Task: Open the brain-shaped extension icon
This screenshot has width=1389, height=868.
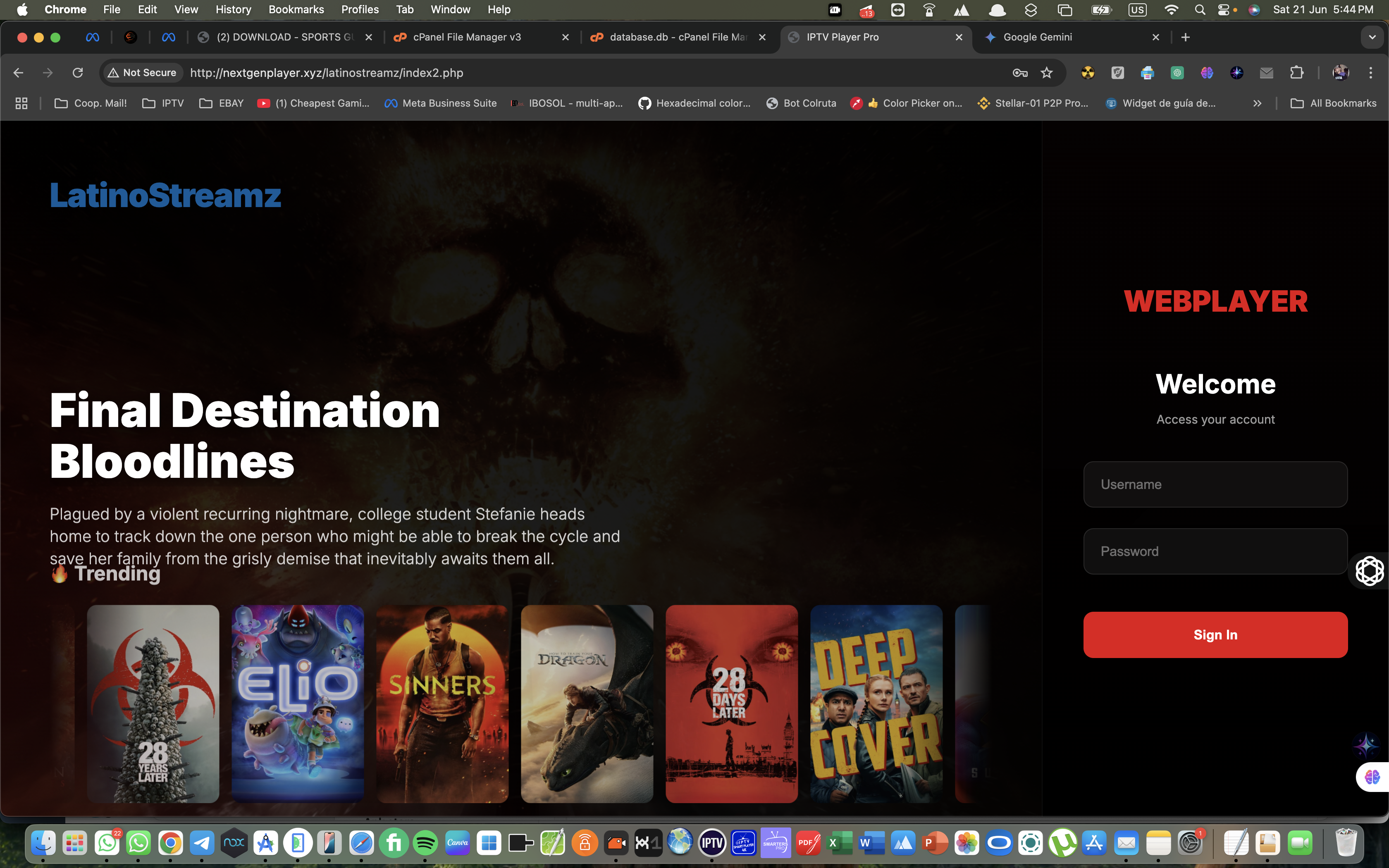Action: click(x=1206, y=72)
